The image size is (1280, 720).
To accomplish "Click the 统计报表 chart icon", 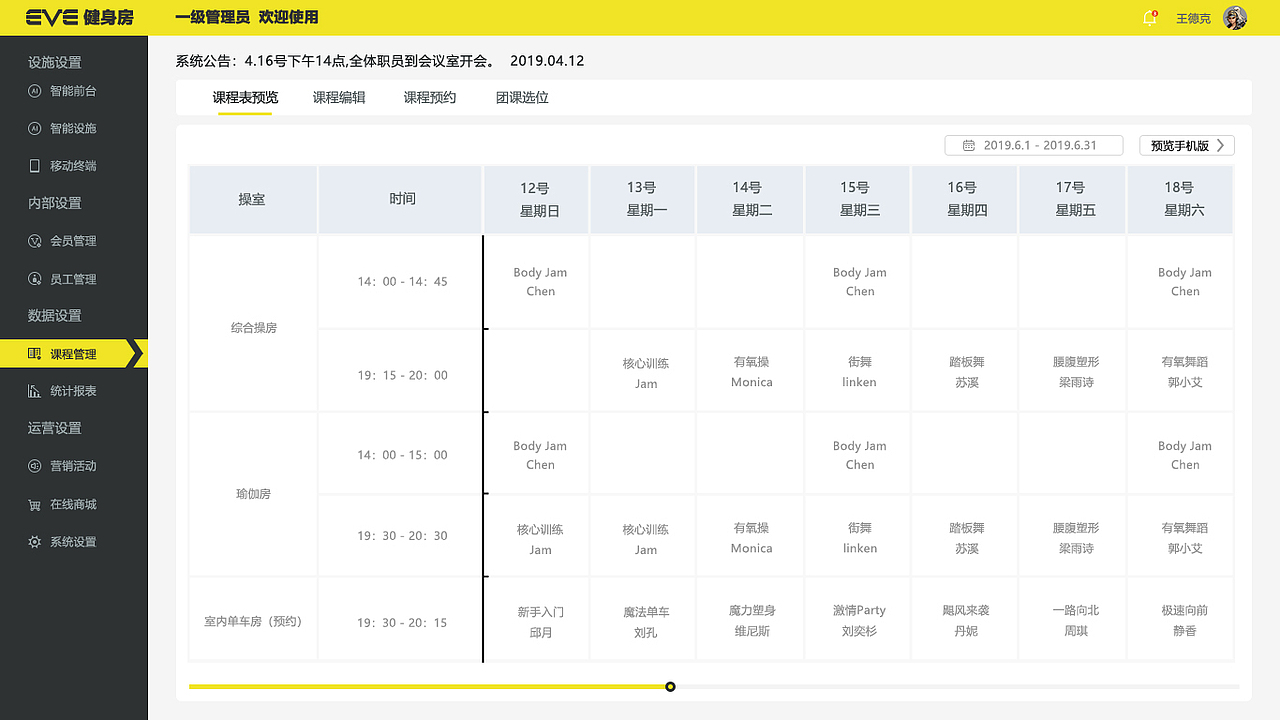I will (34, 391).
